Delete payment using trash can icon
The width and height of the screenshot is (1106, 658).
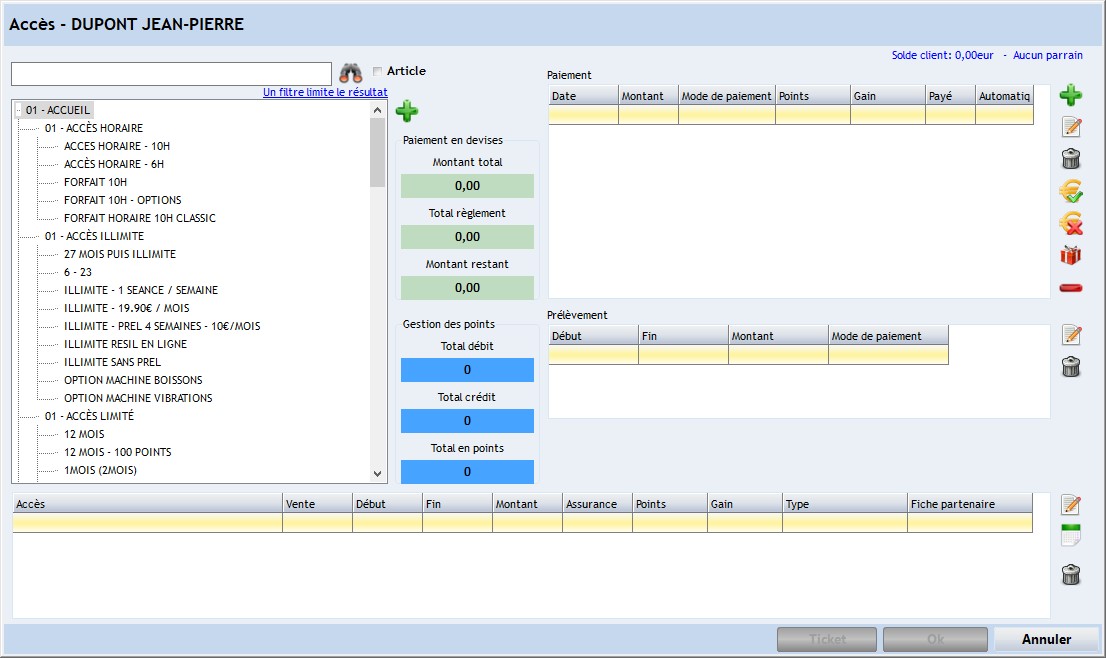[x=1070, y=158]
